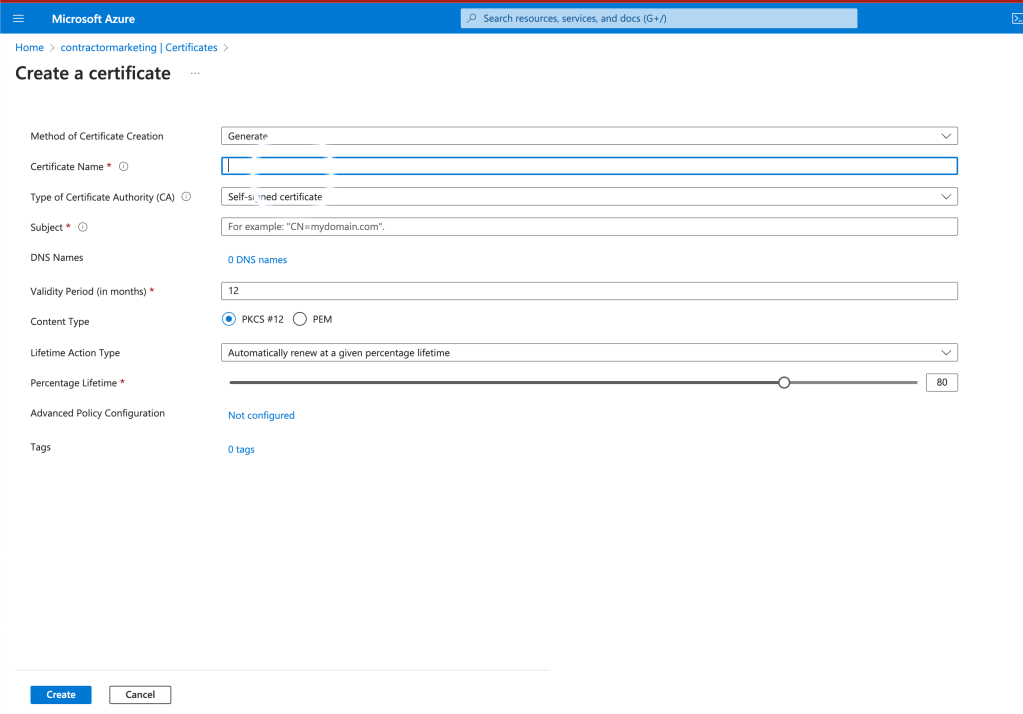
Task: Click the Create button
Action: (61, 694)
